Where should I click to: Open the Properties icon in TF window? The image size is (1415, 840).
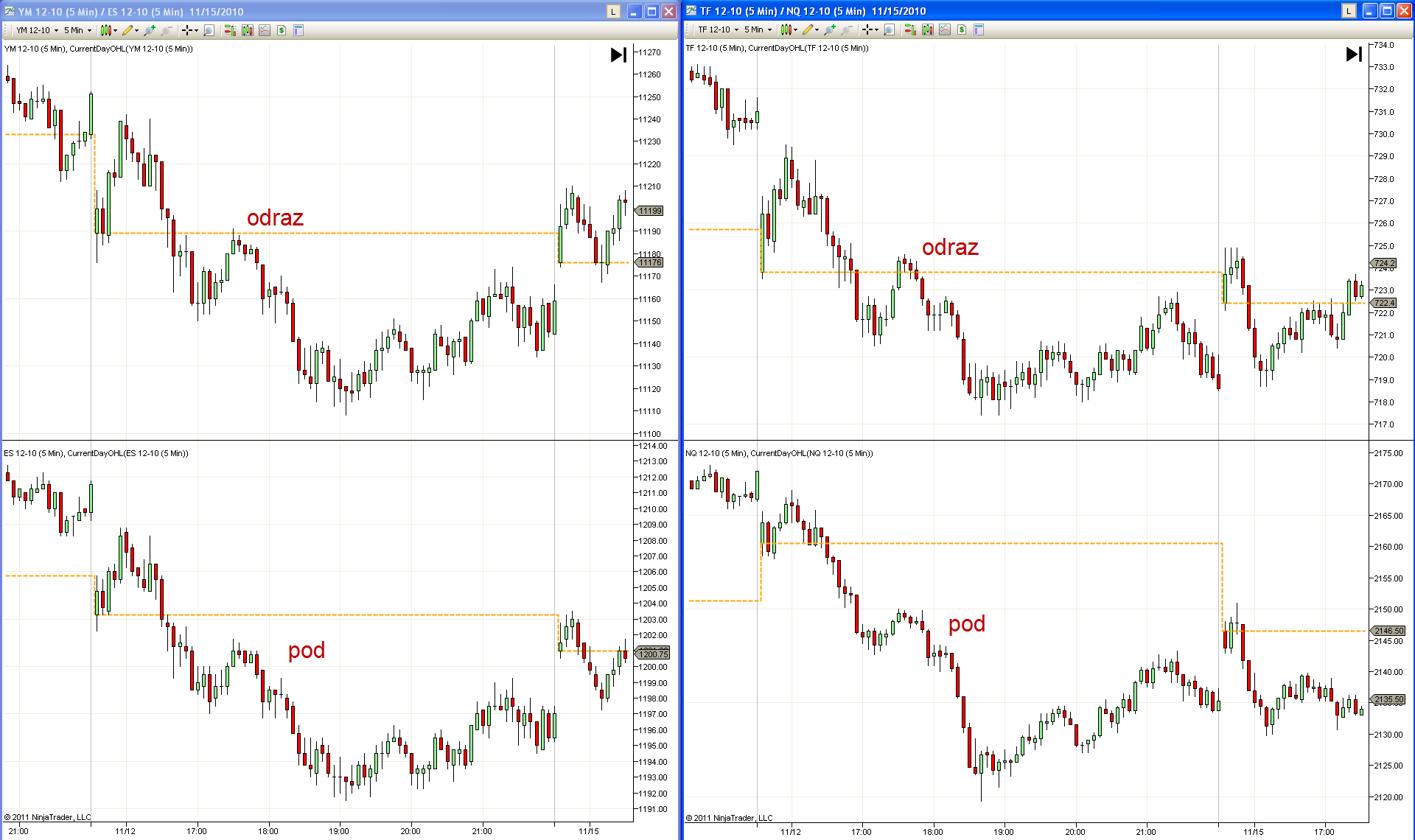979,29
